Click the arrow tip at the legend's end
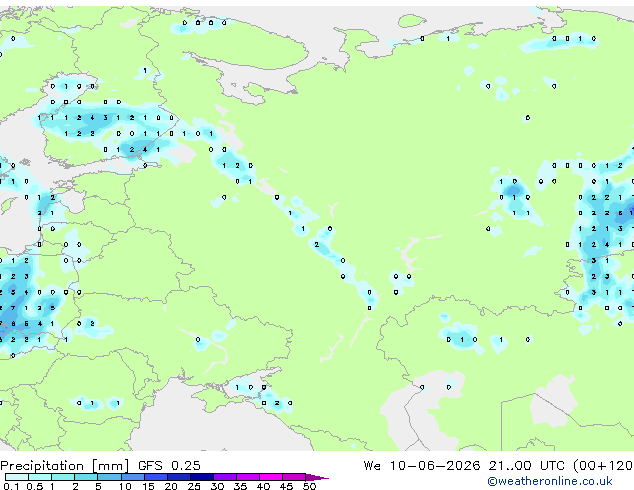This screenshot has width=634, height=490. point(318,477)
